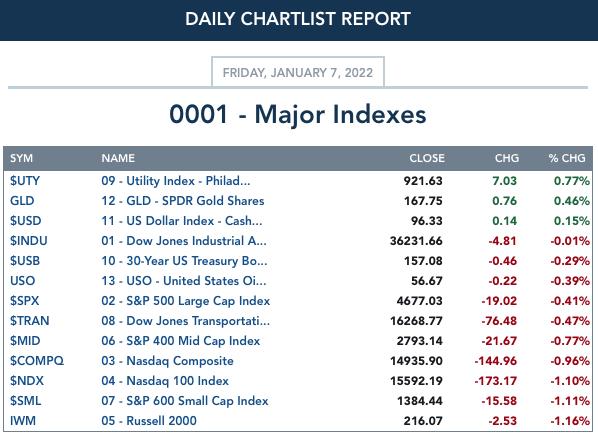Click the 0001 - Major Indexes title

(298, 114)
